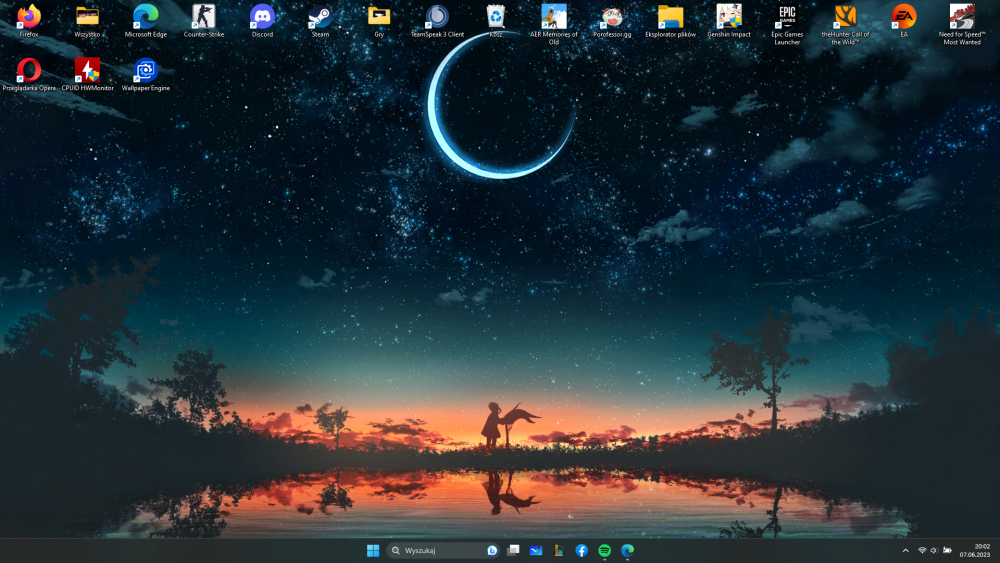Select the Porofessor.gg desktop shortcut
The image size is (1000, 563).
tap(612, 21)
